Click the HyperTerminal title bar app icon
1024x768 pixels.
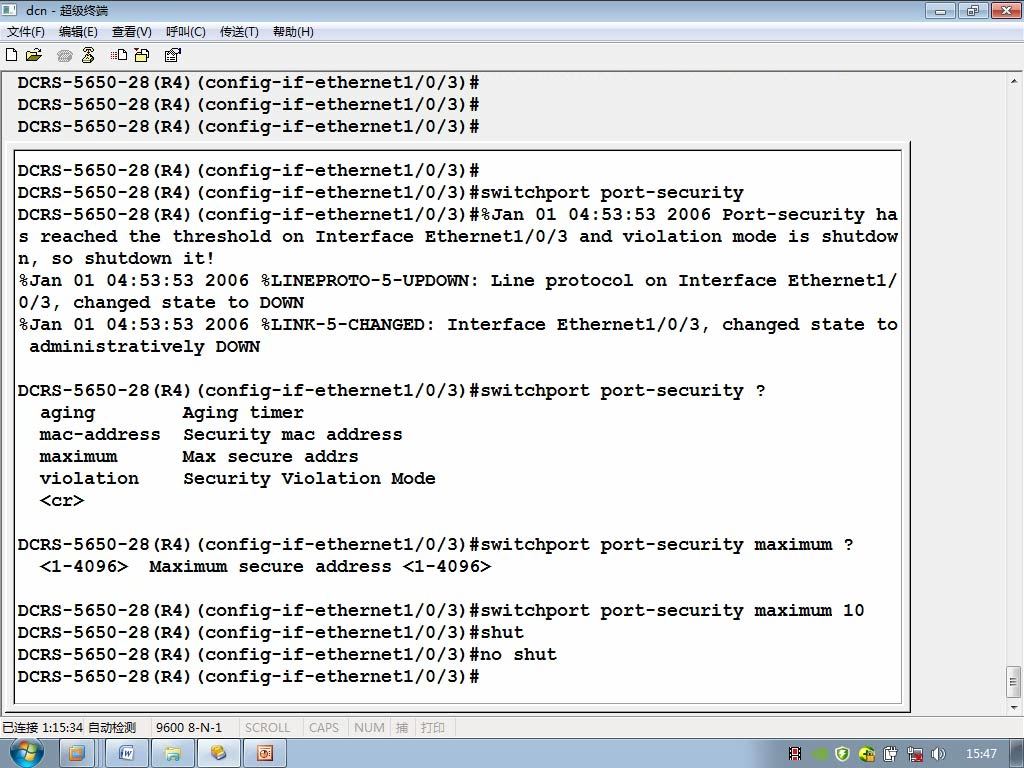pyautogui.click(x=9, y=10)
